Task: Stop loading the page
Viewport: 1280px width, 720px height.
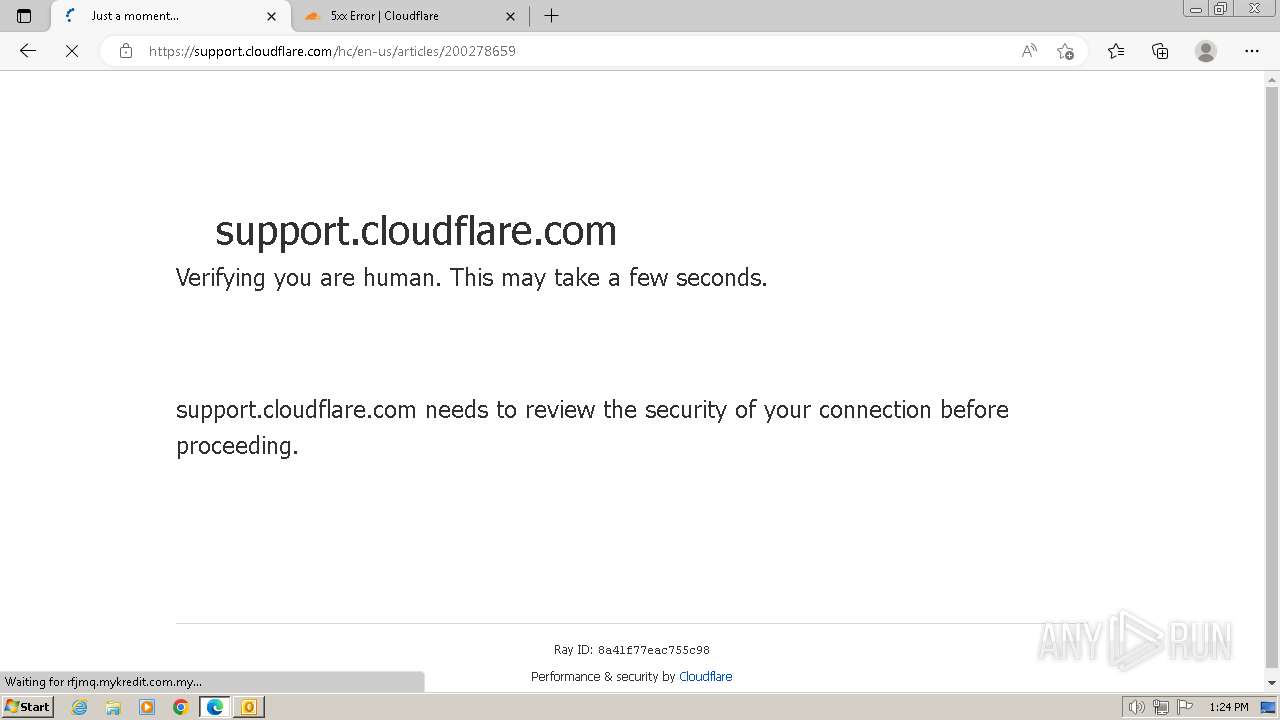Action: pos(72,51)
